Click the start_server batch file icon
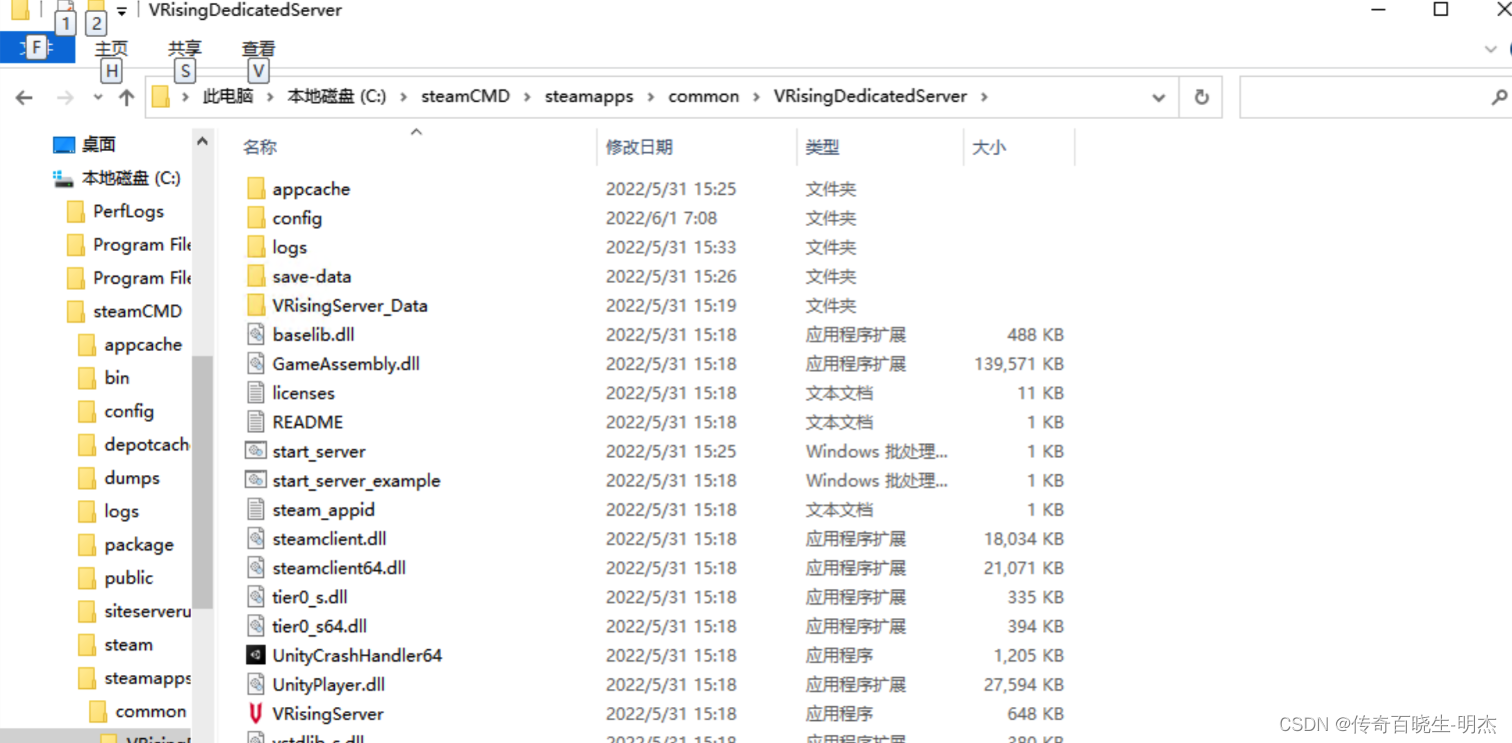 (256, 451)
